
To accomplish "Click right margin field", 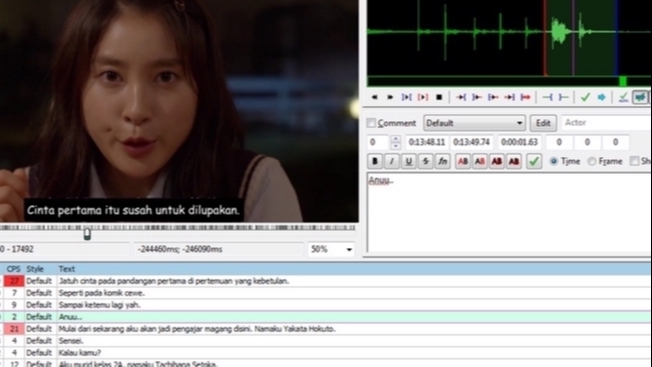I will (587, 142).
